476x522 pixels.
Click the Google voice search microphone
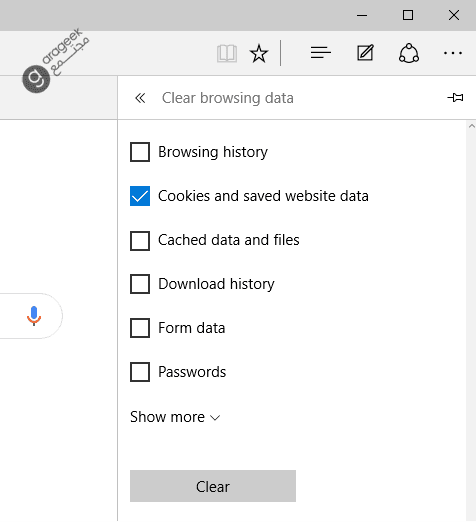[34, 316]
